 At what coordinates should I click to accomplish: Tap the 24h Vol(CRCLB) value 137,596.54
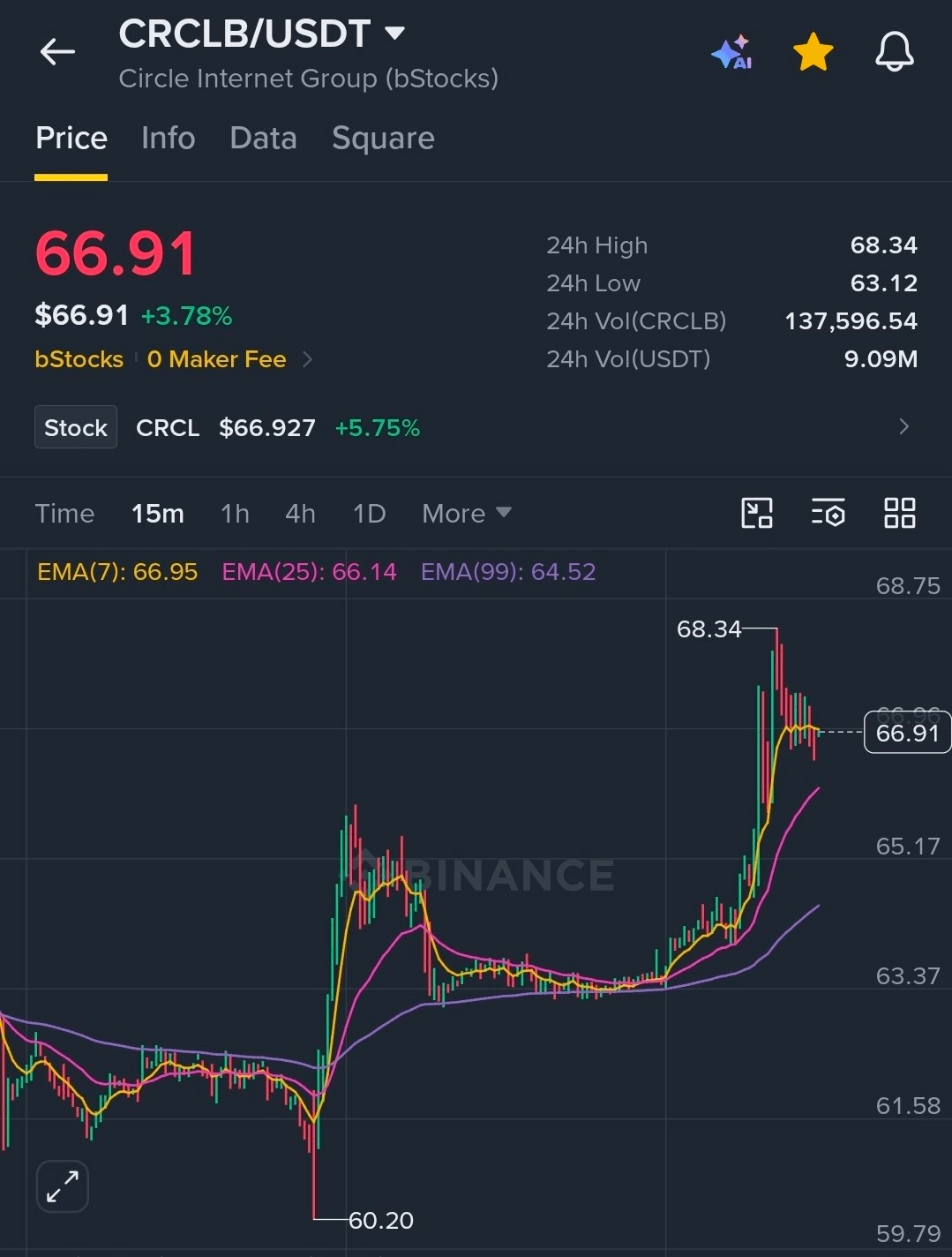coord(851,321)
